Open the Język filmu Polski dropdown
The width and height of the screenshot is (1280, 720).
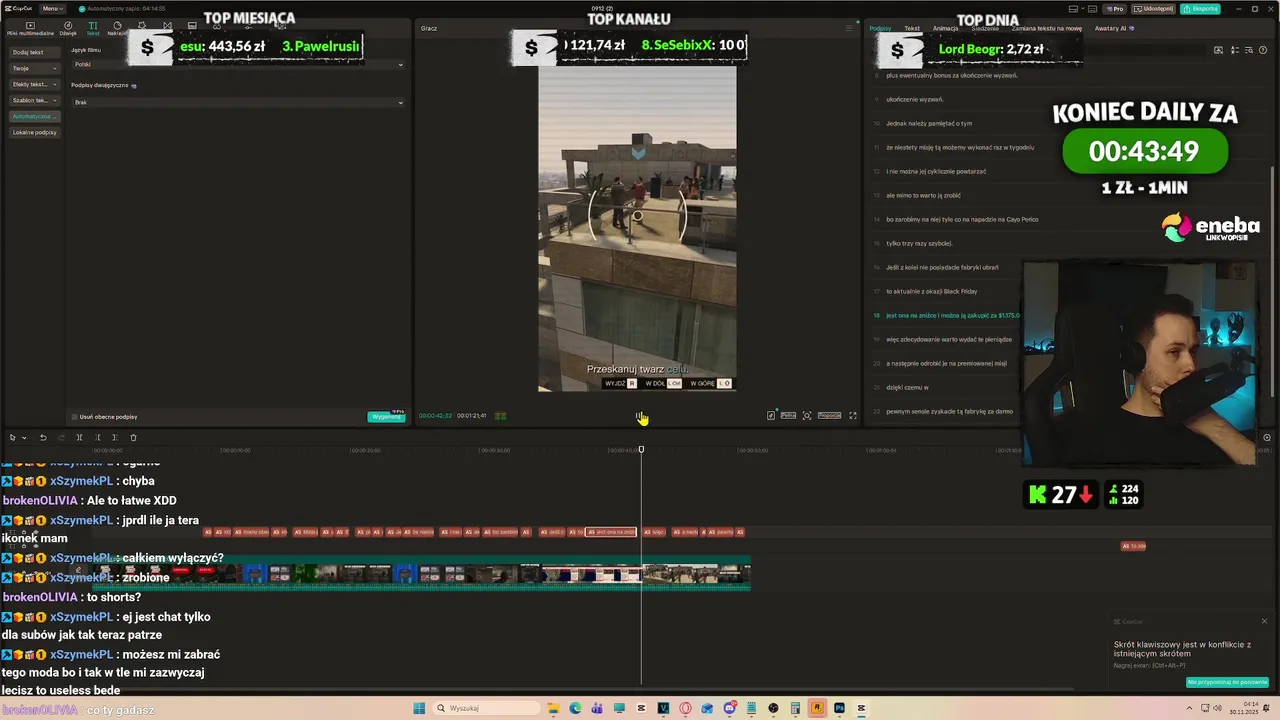238,65
